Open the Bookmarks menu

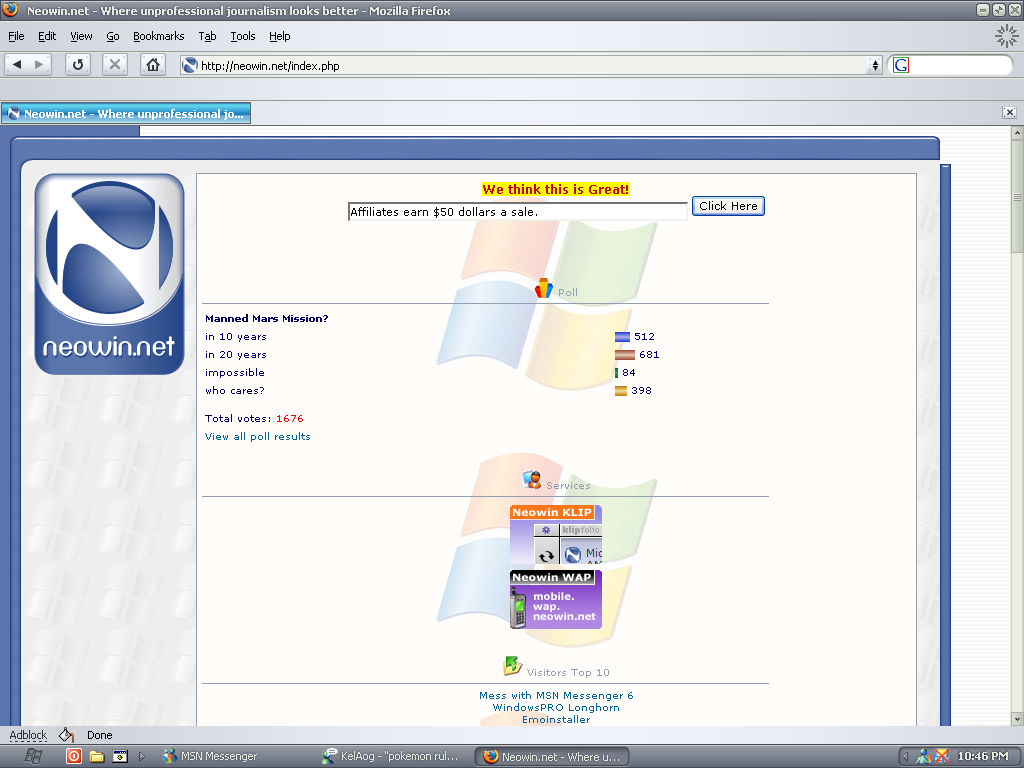[159, 36]
